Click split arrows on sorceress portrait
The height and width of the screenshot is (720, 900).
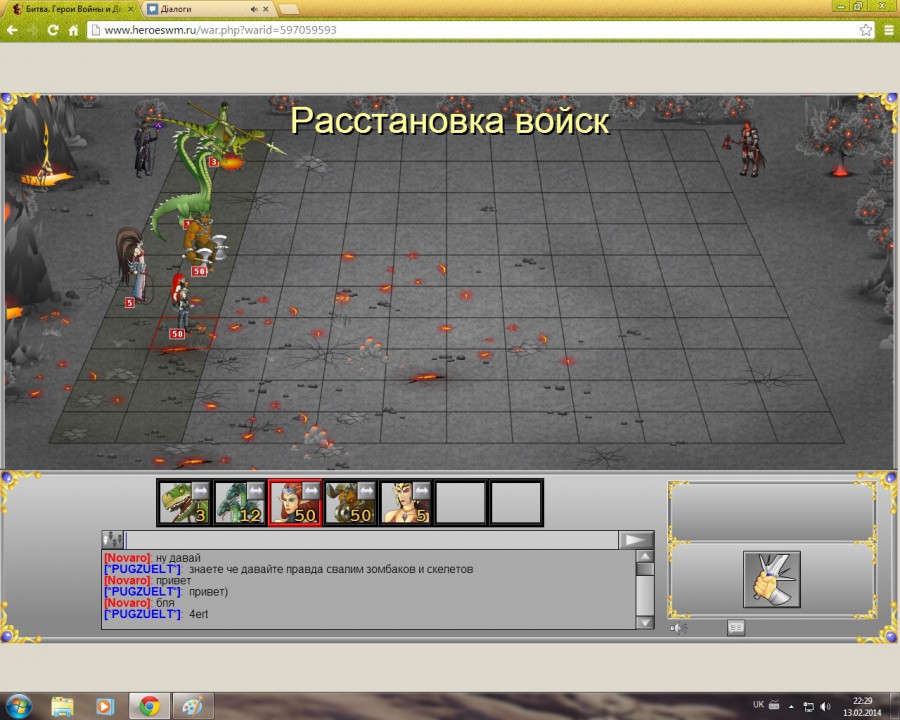[421, 490]
